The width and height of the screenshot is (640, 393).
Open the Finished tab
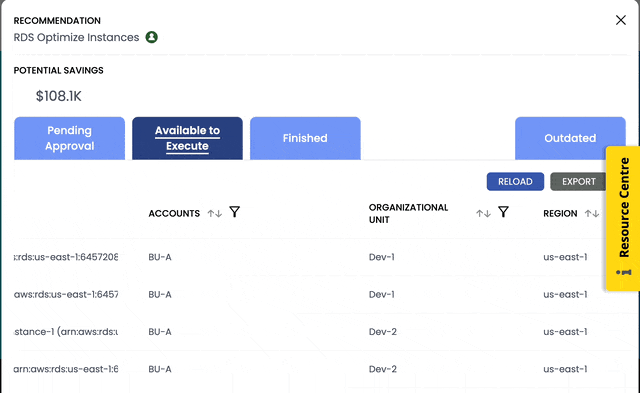(305, 138)
